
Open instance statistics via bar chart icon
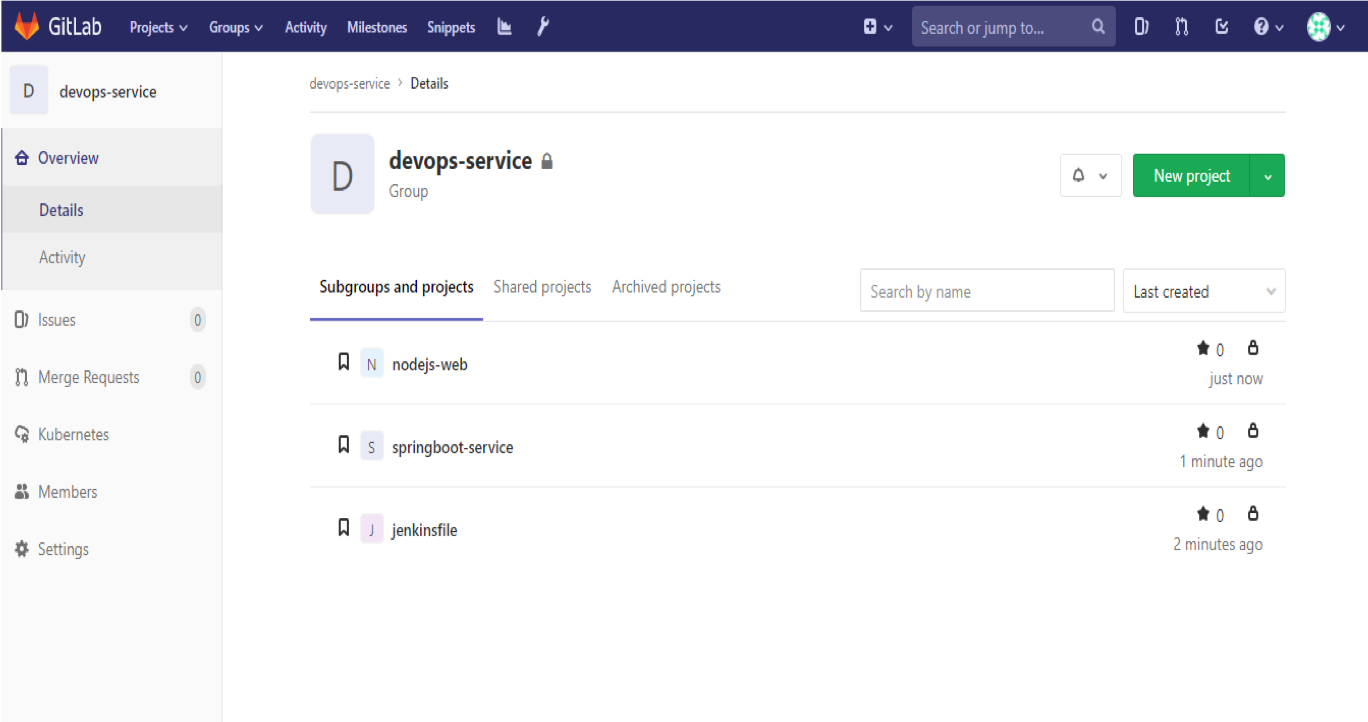point(503,26)
